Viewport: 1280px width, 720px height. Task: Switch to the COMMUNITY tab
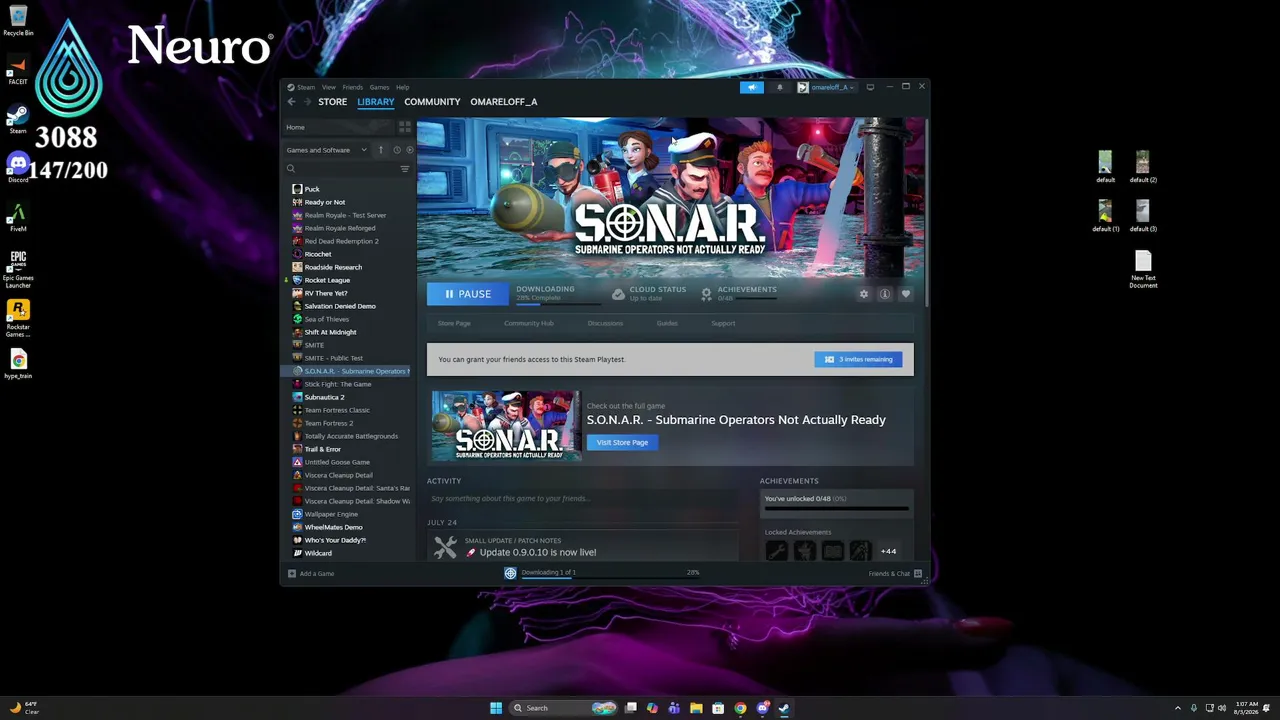432,102
